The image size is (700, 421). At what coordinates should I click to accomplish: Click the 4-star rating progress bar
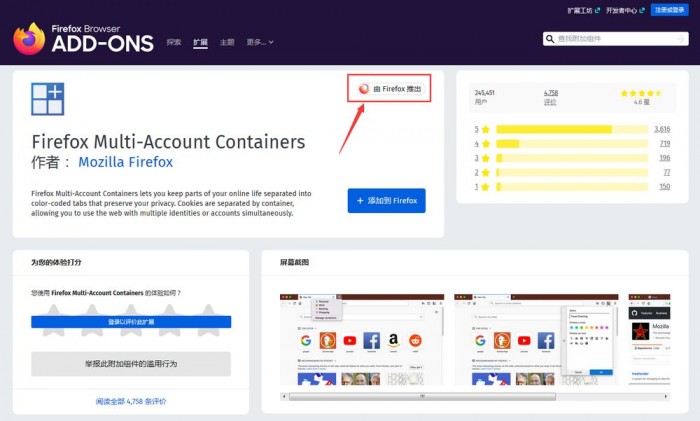(572, 144)
